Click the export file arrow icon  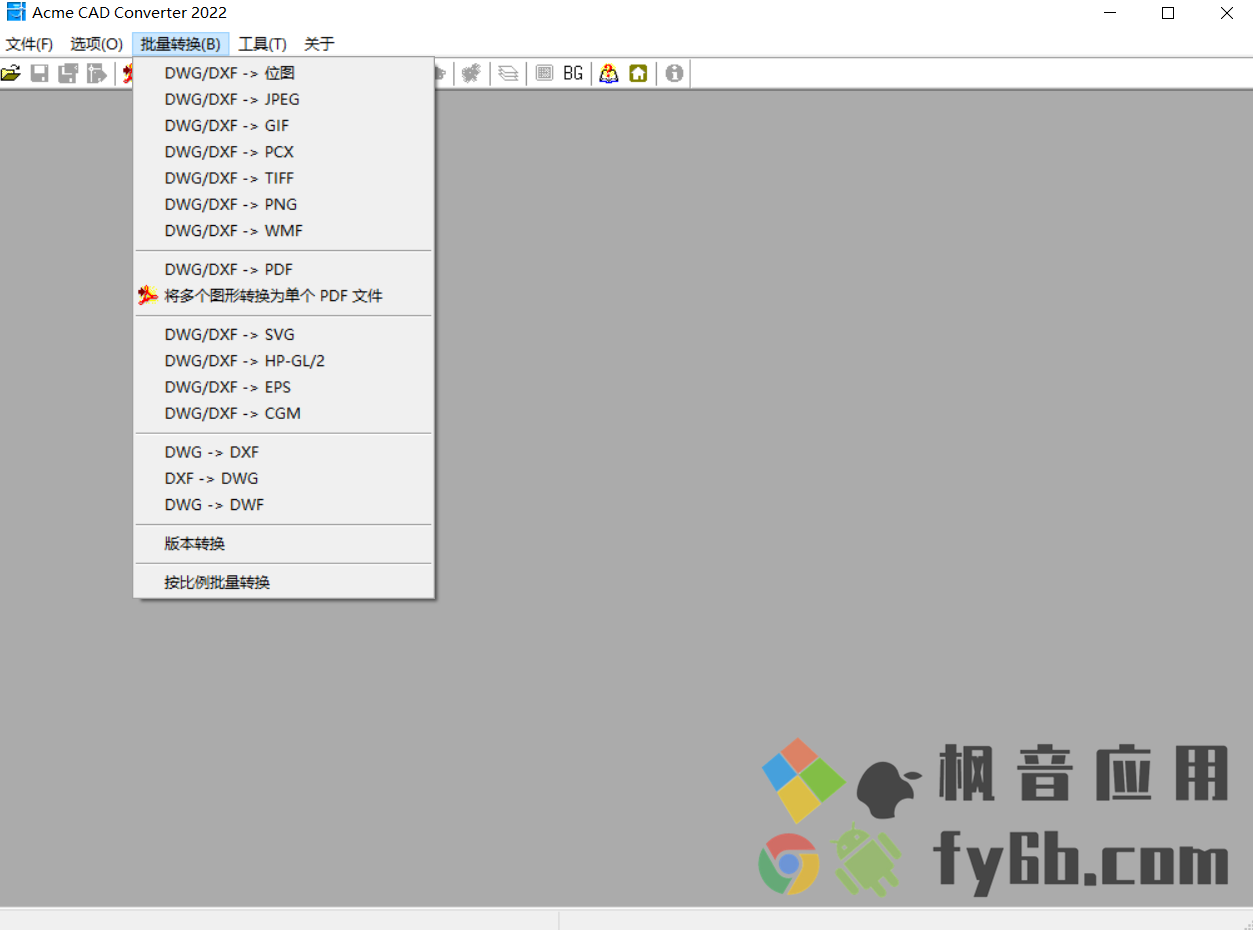pyautogui.click(x=97, y=73)
